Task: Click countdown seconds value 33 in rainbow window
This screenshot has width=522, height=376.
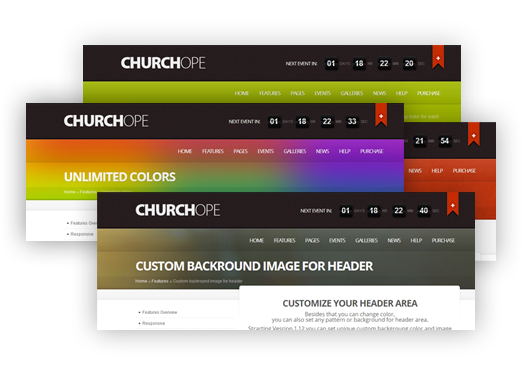Action: tap(352, 121)
